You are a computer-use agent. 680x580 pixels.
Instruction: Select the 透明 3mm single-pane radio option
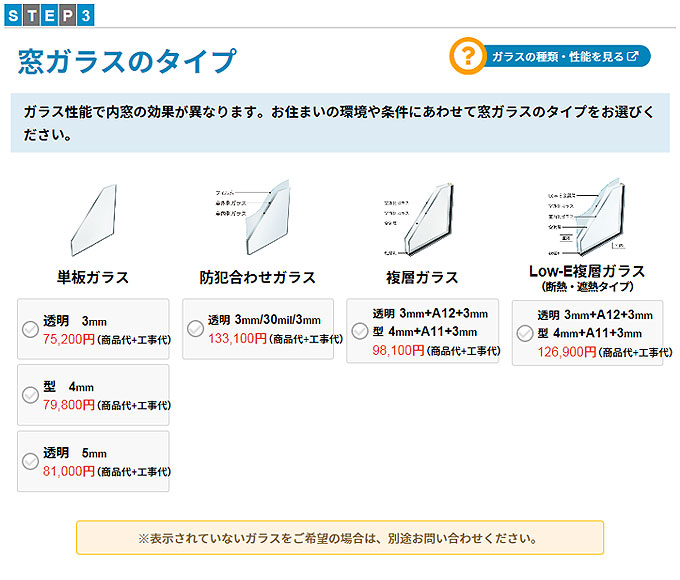click(x=30, y=330)
